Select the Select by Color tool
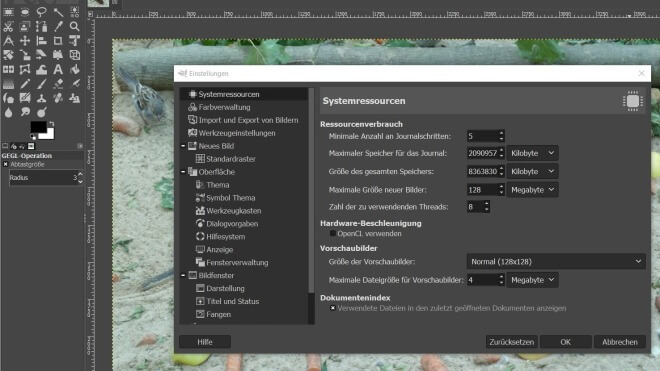The width and height of the screenshot is (660, 371). 75,12
